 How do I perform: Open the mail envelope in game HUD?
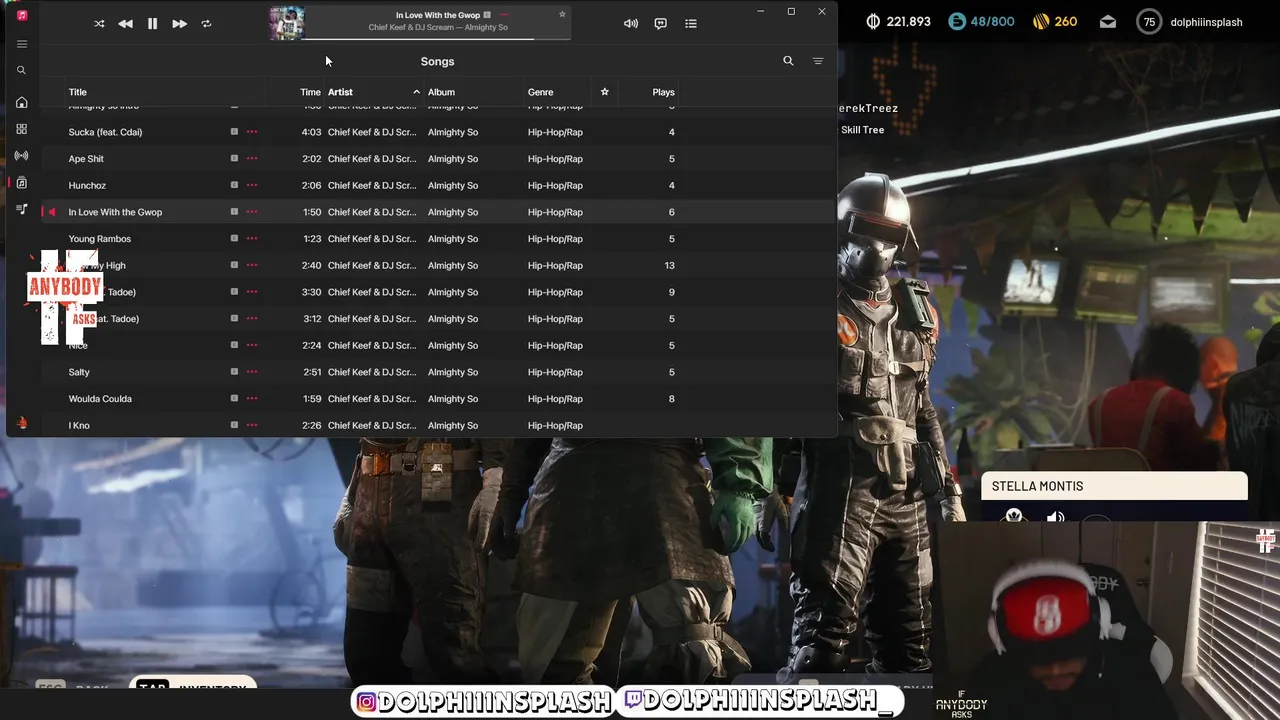(1108, 22)
